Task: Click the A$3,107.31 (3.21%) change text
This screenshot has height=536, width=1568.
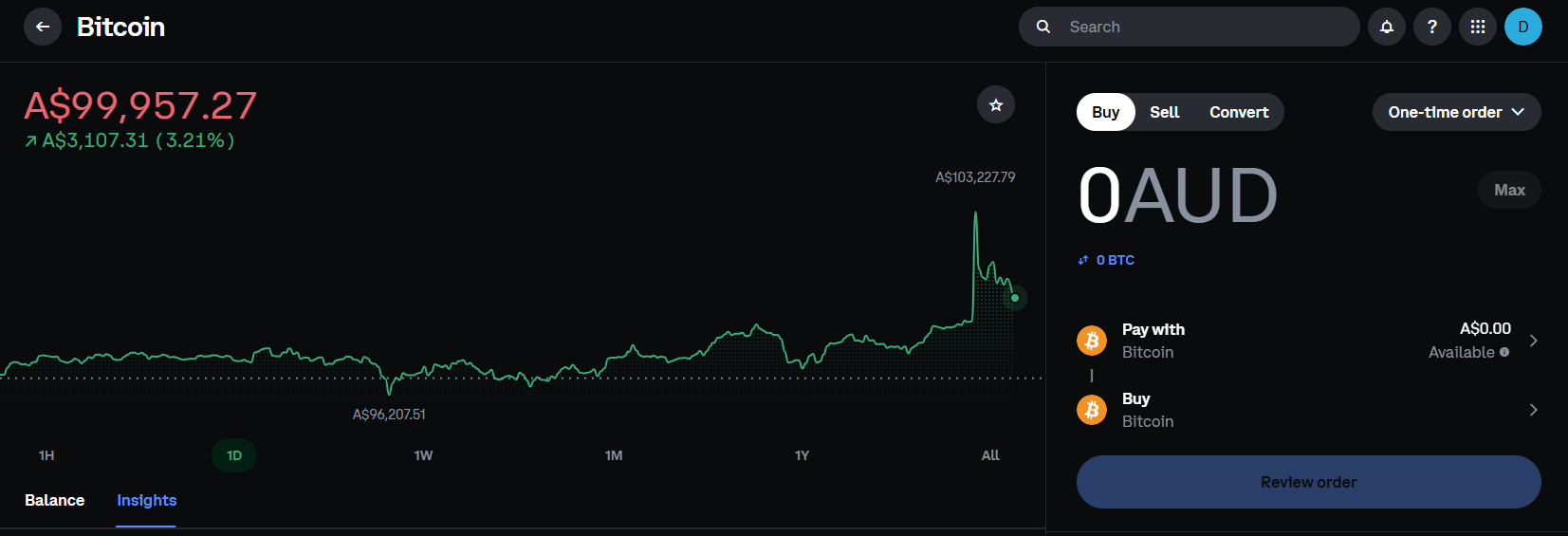Action: [x=138, y=140]
